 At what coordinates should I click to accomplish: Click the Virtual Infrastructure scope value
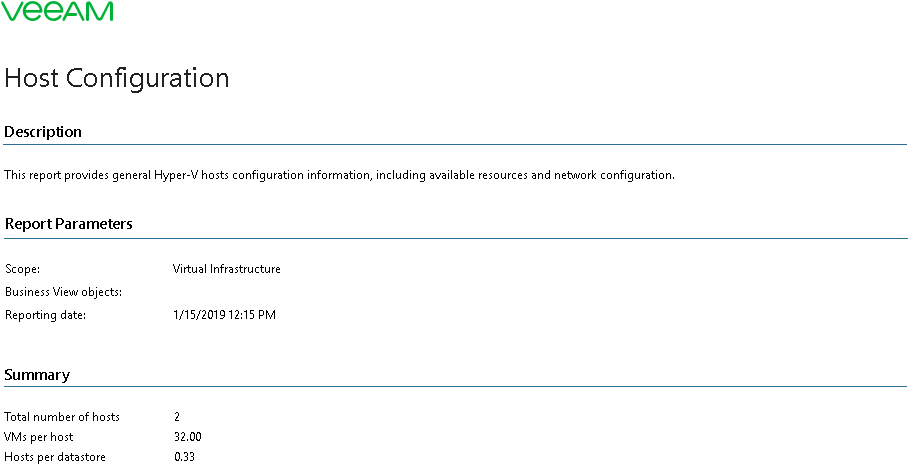[227, 269]
